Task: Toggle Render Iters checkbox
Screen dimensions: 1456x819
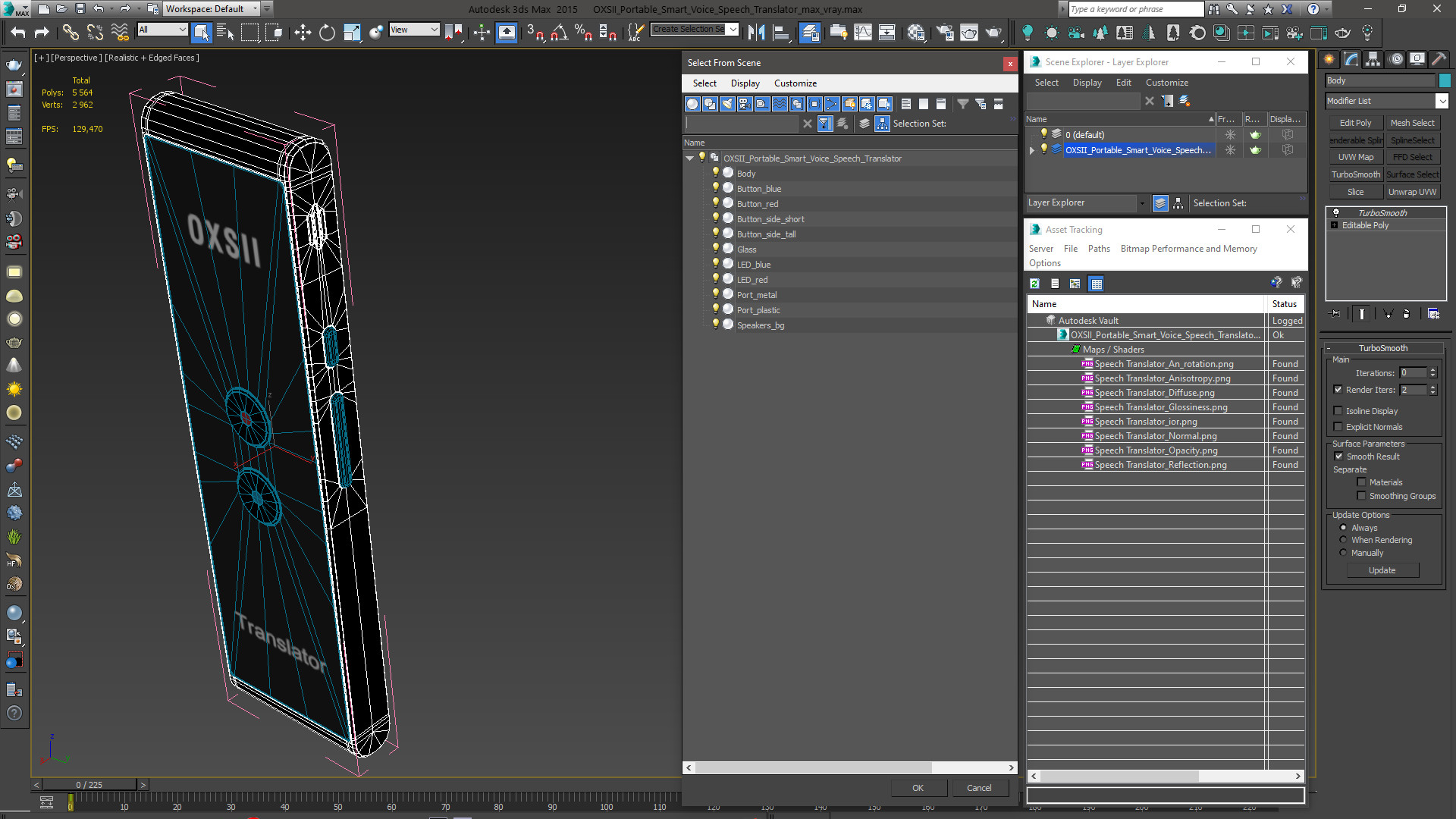Action: tap(1338, 389)
